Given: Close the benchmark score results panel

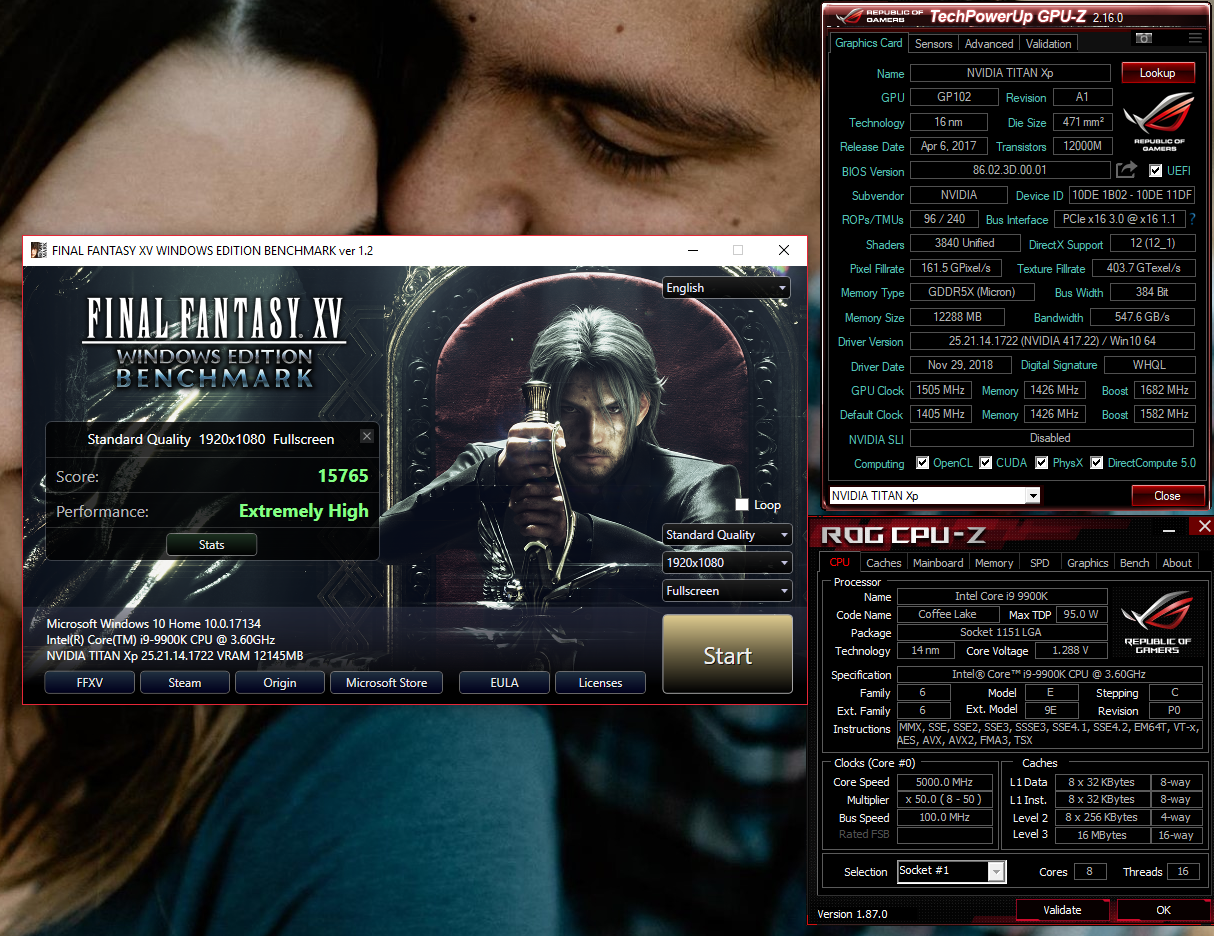Looking at the screenshot, I should tap(367, 436).
